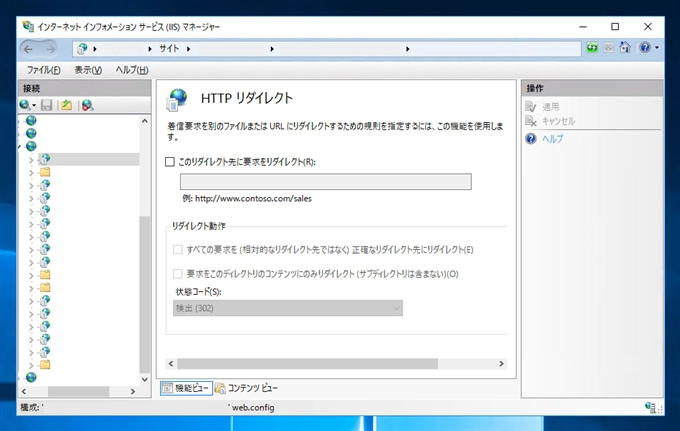Go back using the navigation back arrow
Screen dimensions: 680x431
tap(29, 49)
